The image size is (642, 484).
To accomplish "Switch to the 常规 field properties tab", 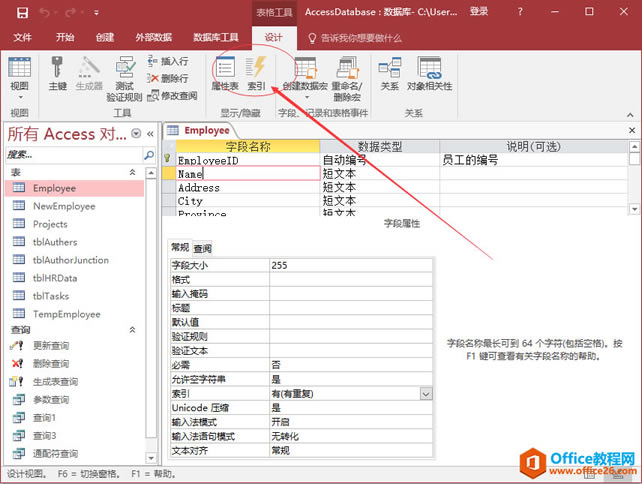I will point(180,247).
